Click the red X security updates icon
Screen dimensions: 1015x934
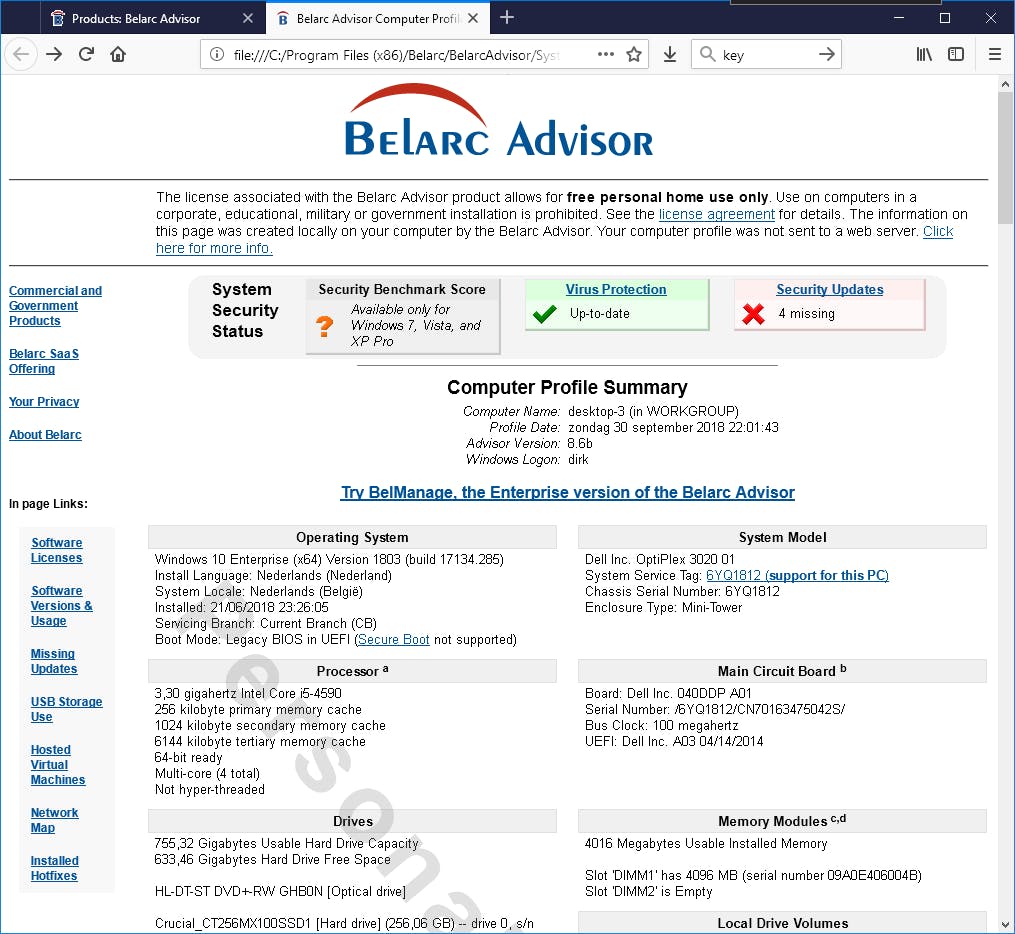pos(753,314)
